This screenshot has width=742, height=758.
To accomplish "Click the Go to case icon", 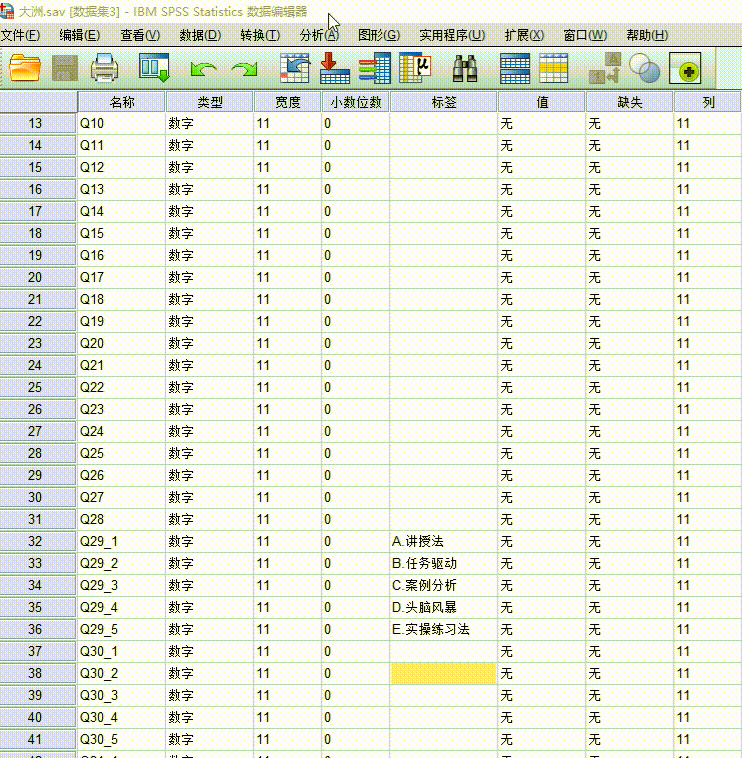I will coord(295,68).
